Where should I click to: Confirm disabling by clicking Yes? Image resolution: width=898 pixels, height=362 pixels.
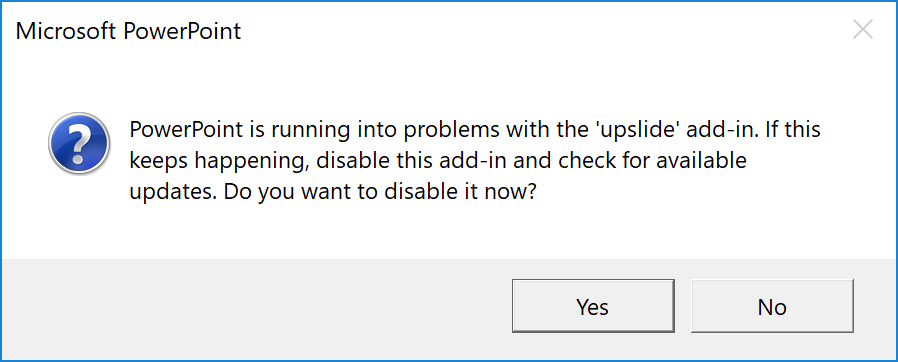[593, 306]
